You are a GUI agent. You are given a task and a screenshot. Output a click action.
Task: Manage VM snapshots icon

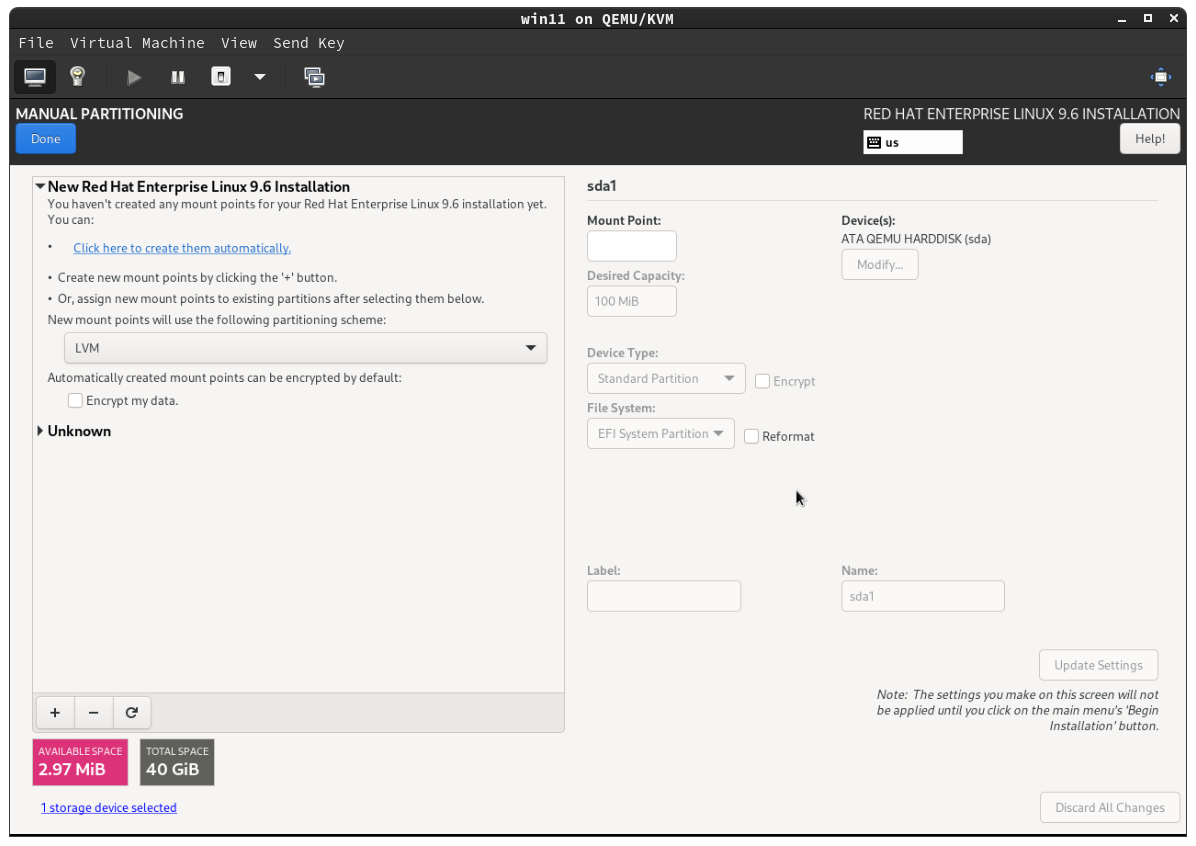coord(314,77)
